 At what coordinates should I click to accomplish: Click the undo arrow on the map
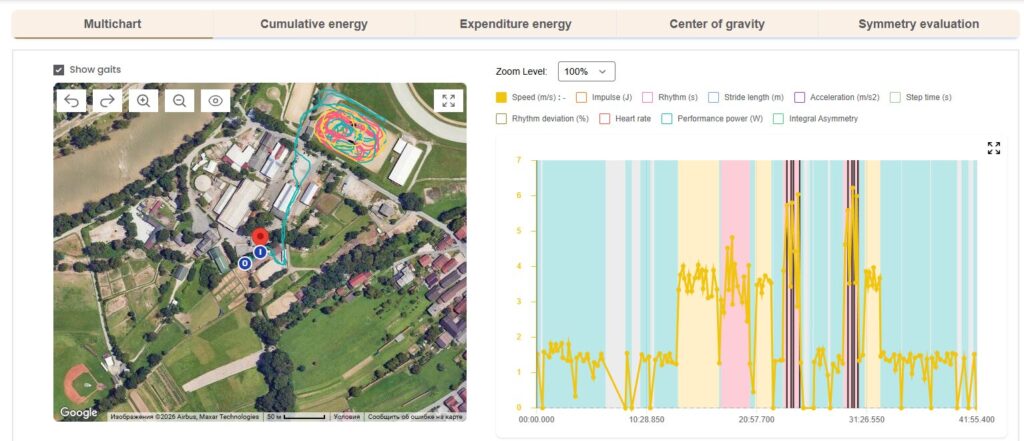coord(72,100)
